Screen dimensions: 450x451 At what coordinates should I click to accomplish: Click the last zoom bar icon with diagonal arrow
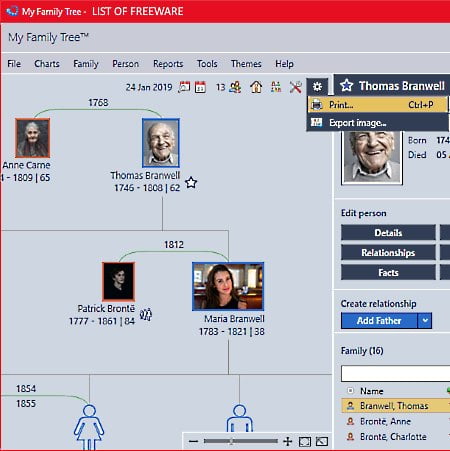322,442
